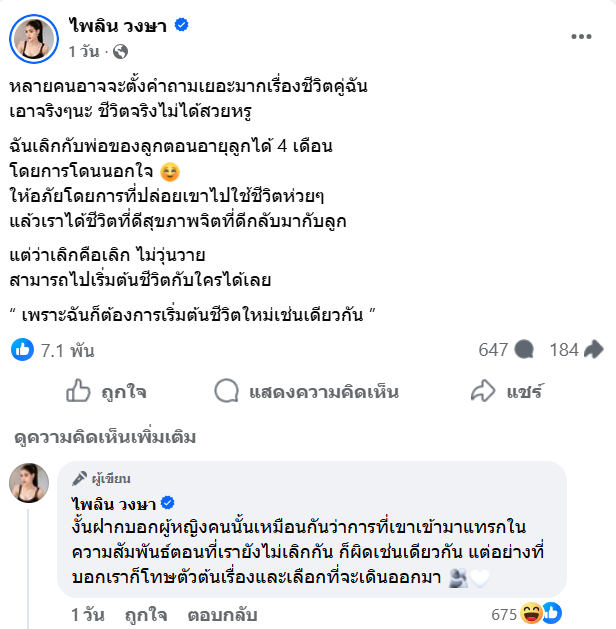Open the author's profile picture thumbnail
This screenshot has height=629, width=616.
34,37
